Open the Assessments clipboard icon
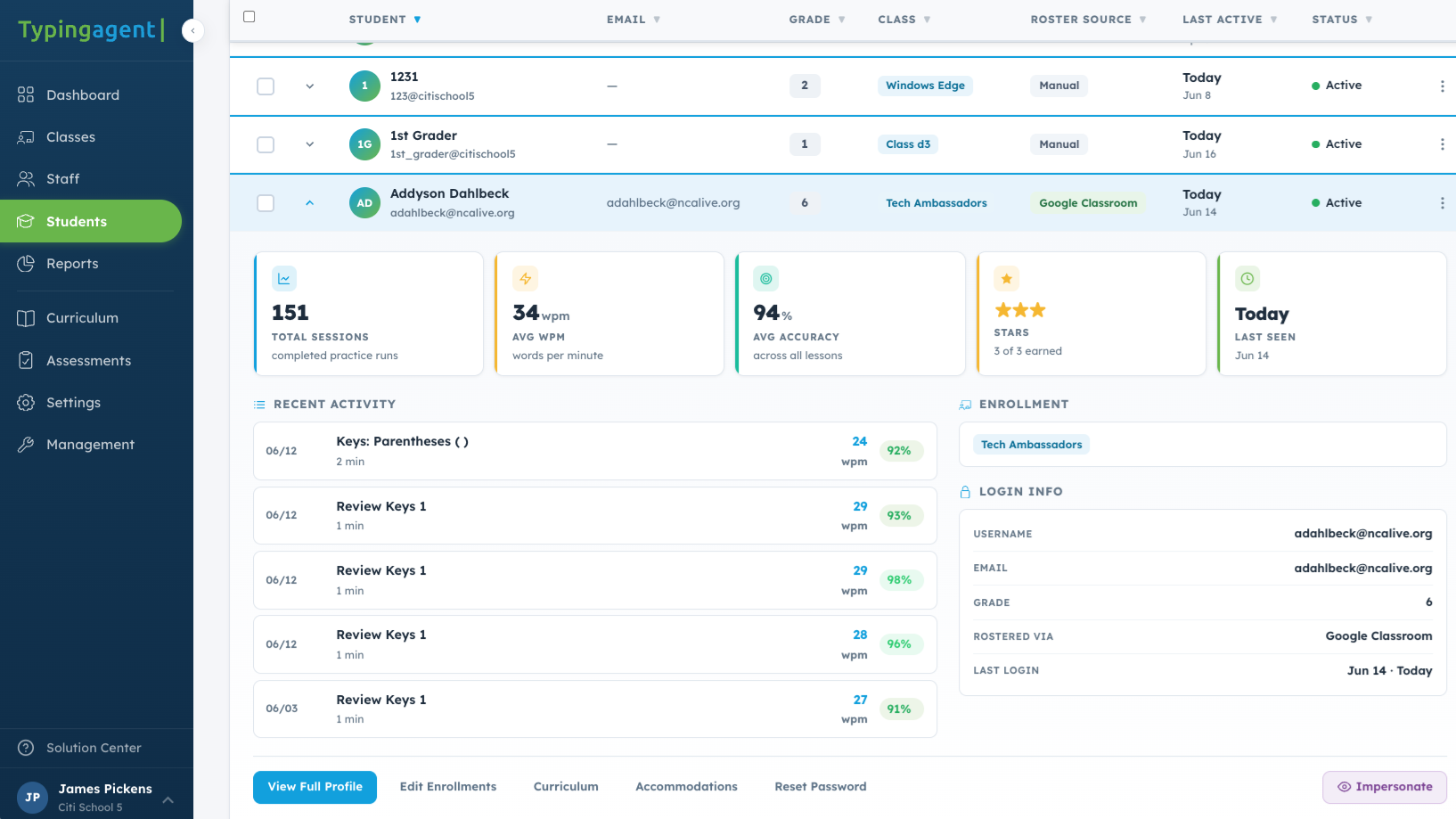1456x819 pixels. 26,360
